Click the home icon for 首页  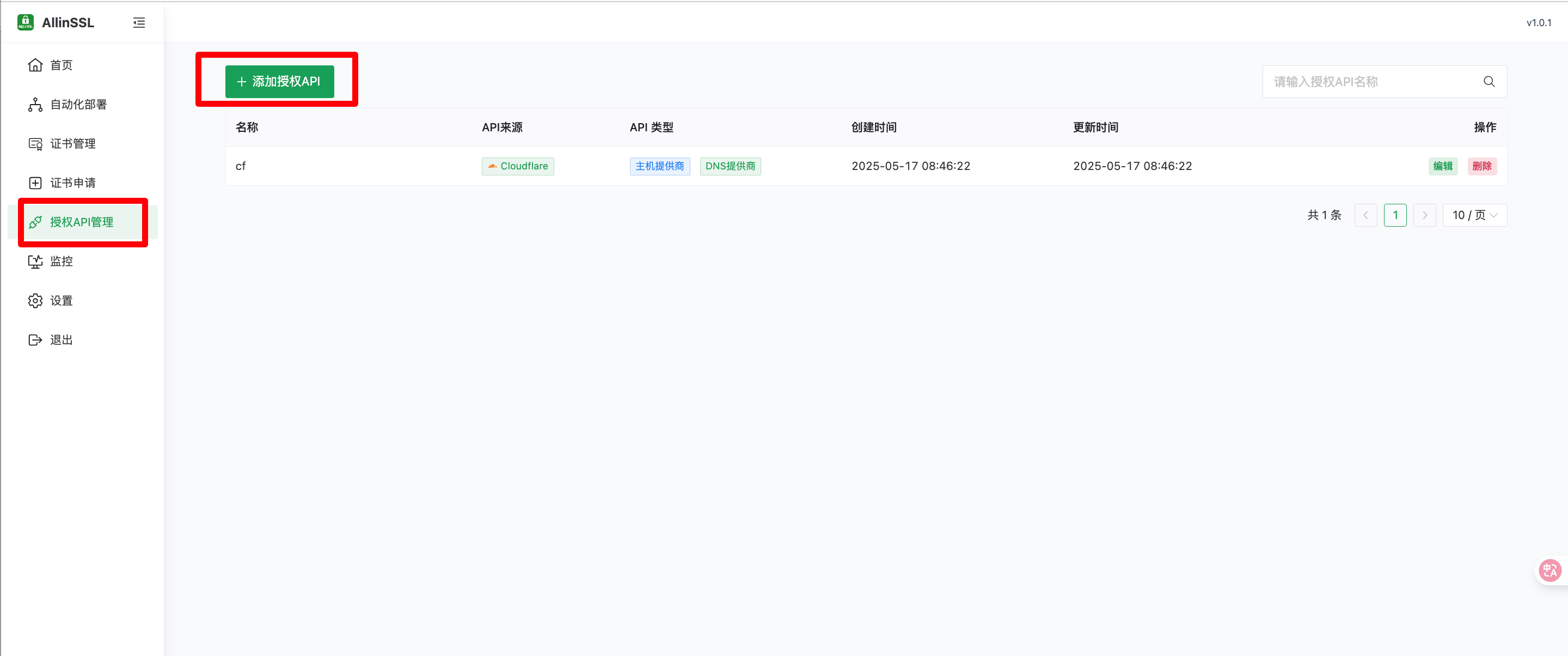pos(35,65)
